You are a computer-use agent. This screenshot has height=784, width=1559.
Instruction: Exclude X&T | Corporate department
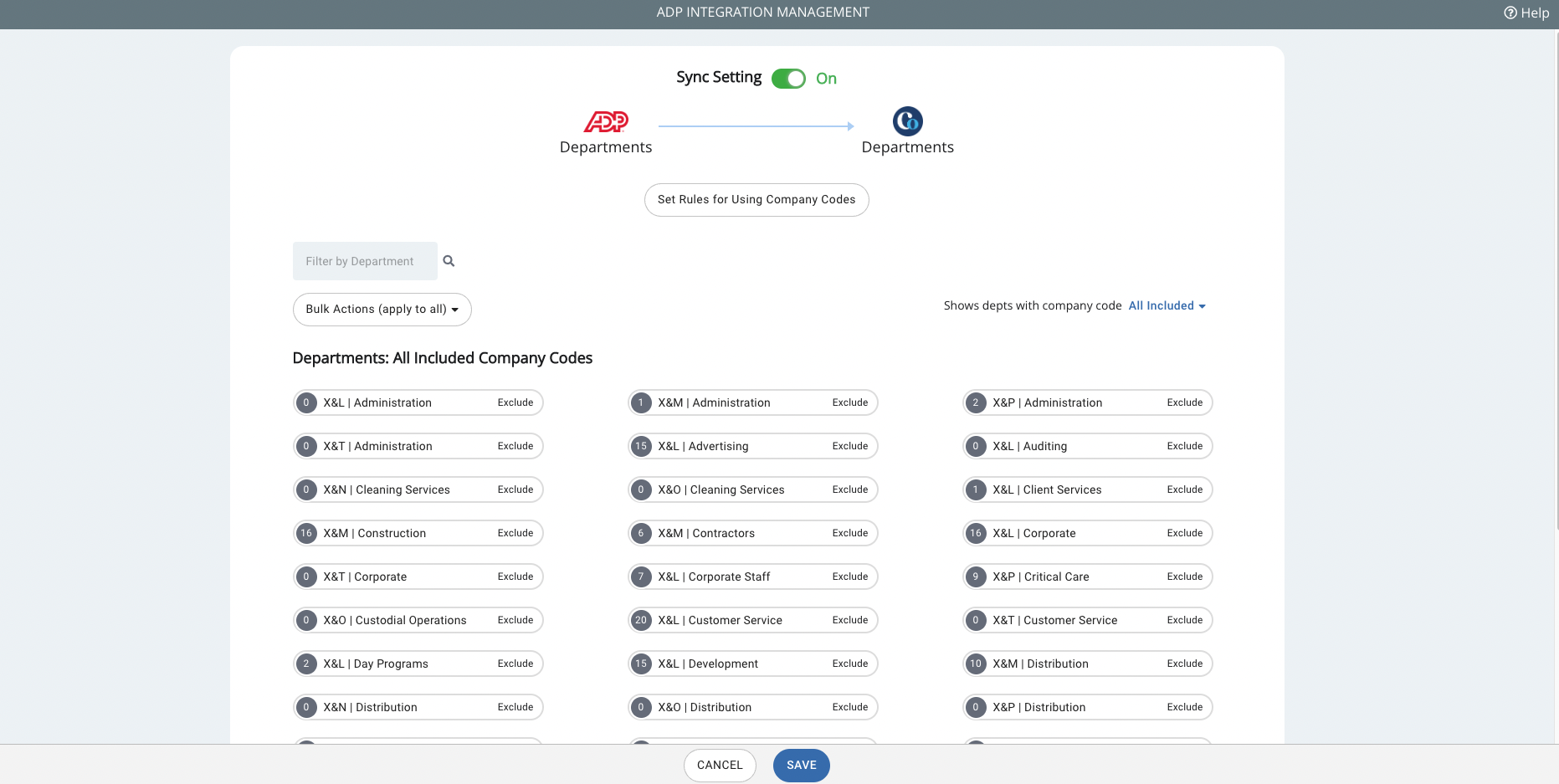point(515,576)
